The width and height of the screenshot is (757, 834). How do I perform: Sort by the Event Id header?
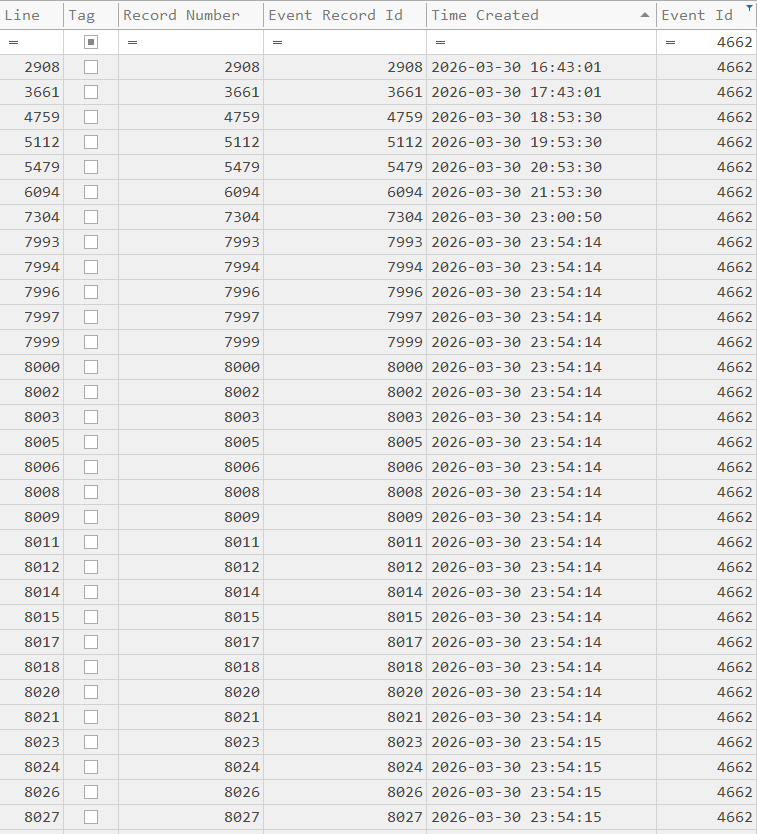(x=706, y=15)
